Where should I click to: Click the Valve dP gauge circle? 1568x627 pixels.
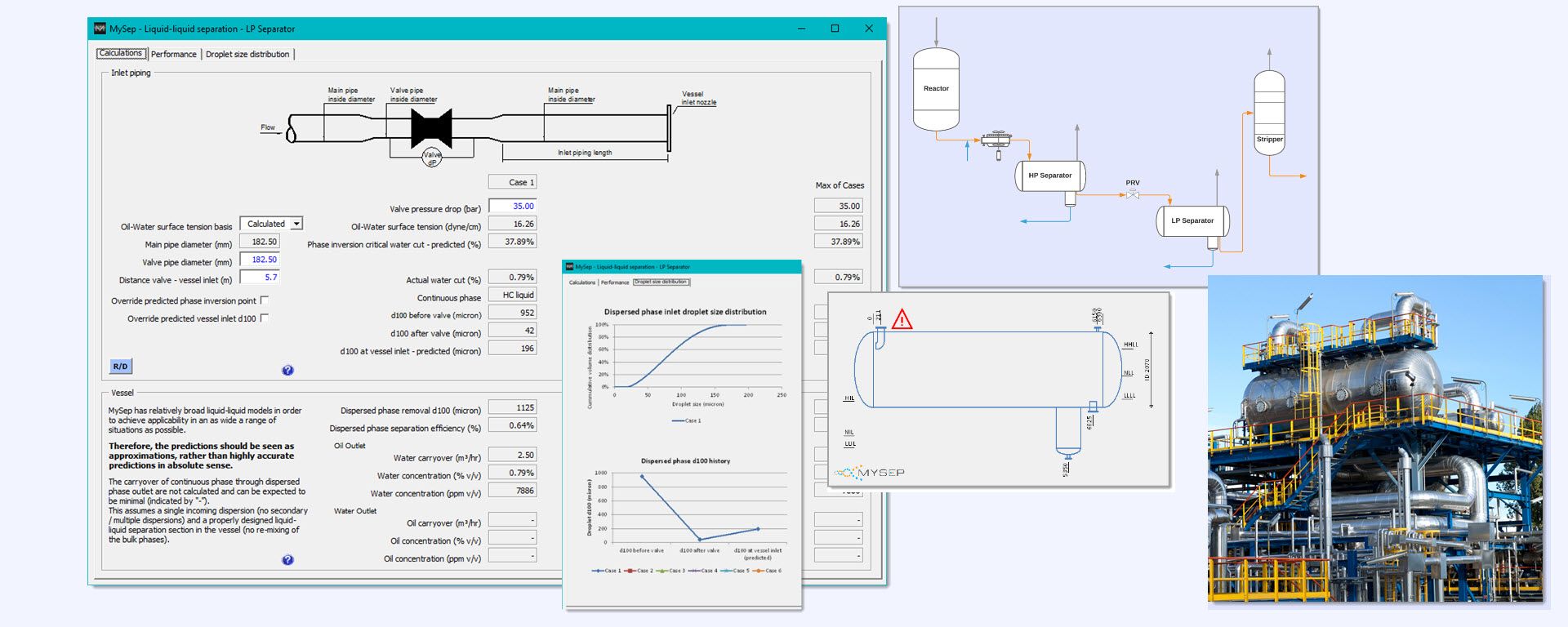431,158
